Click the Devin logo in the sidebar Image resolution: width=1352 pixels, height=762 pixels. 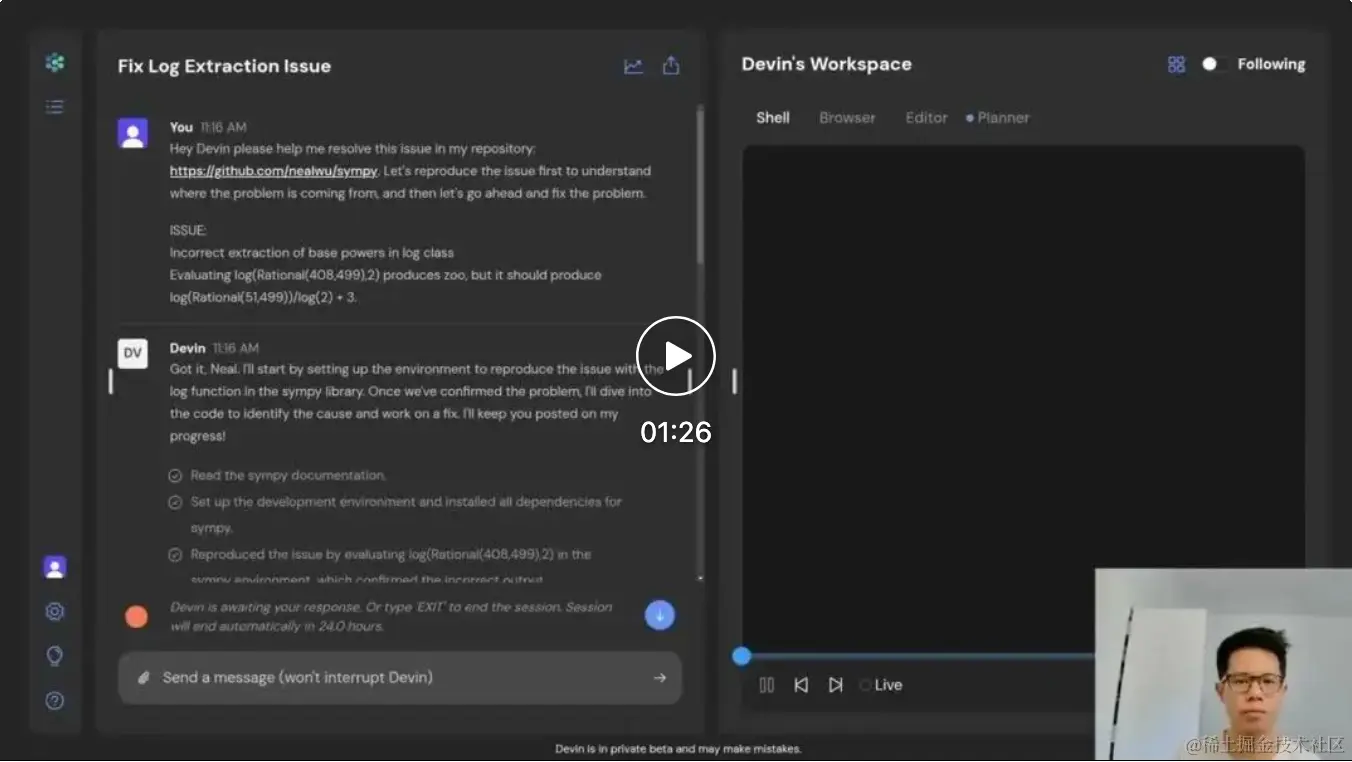(x=55, y=63)
